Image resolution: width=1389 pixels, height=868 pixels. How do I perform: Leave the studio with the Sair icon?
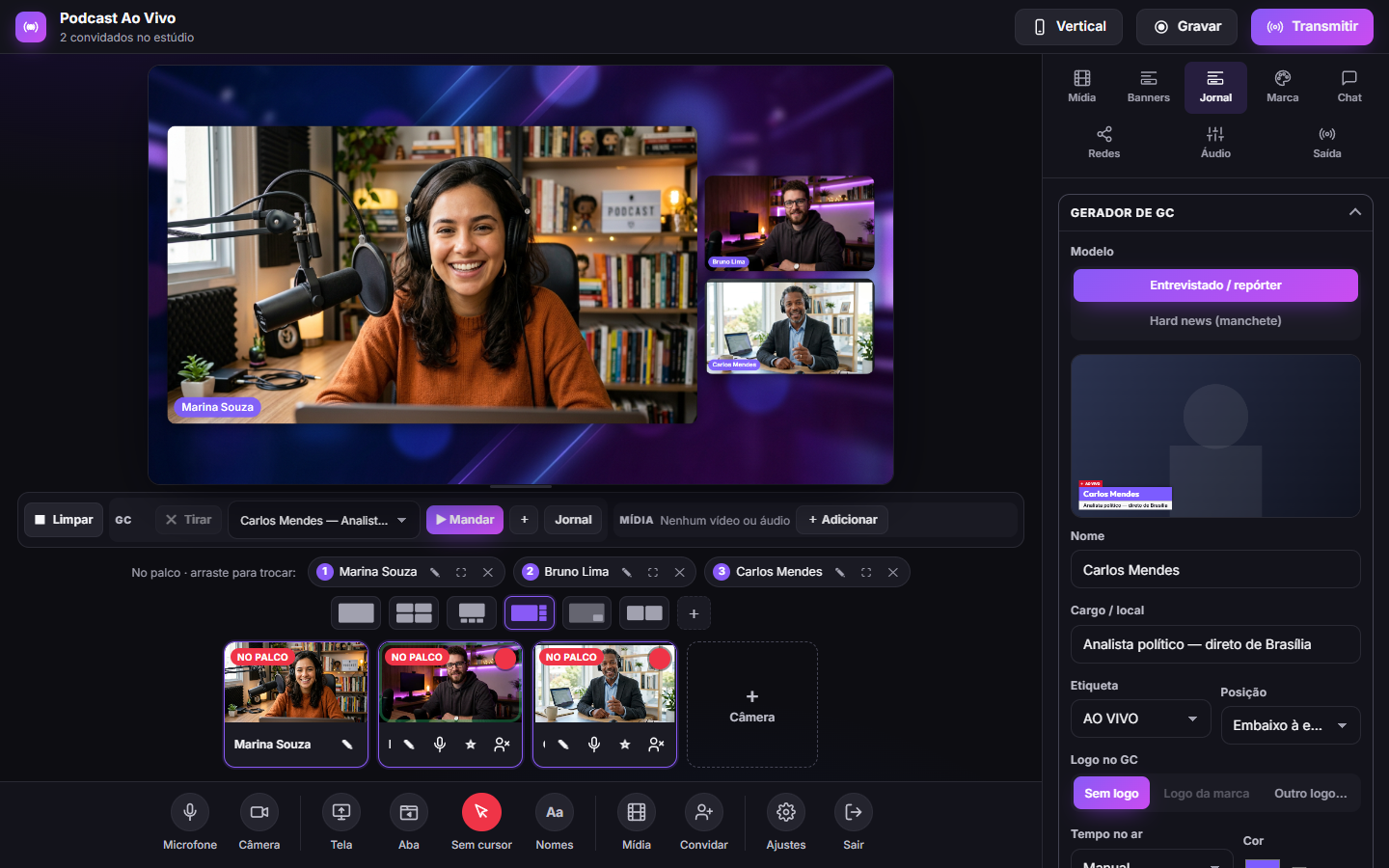click(854, 812)
